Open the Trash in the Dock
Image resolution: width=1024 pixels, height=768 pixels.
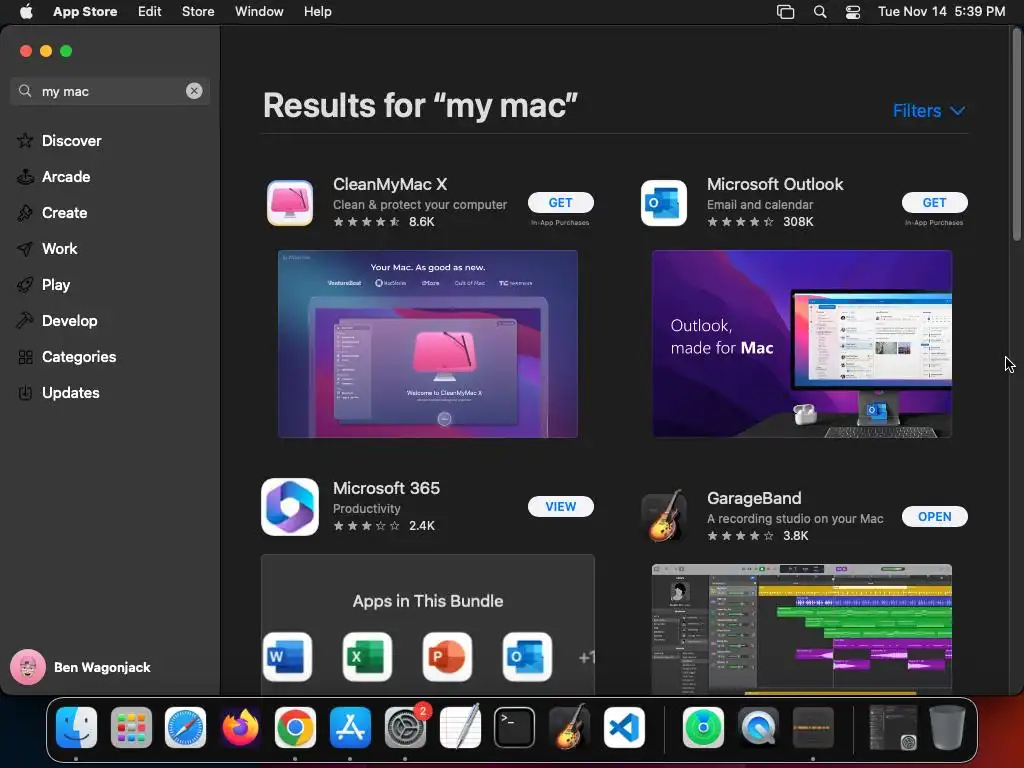pyautogui.click(x=947, y=727)
